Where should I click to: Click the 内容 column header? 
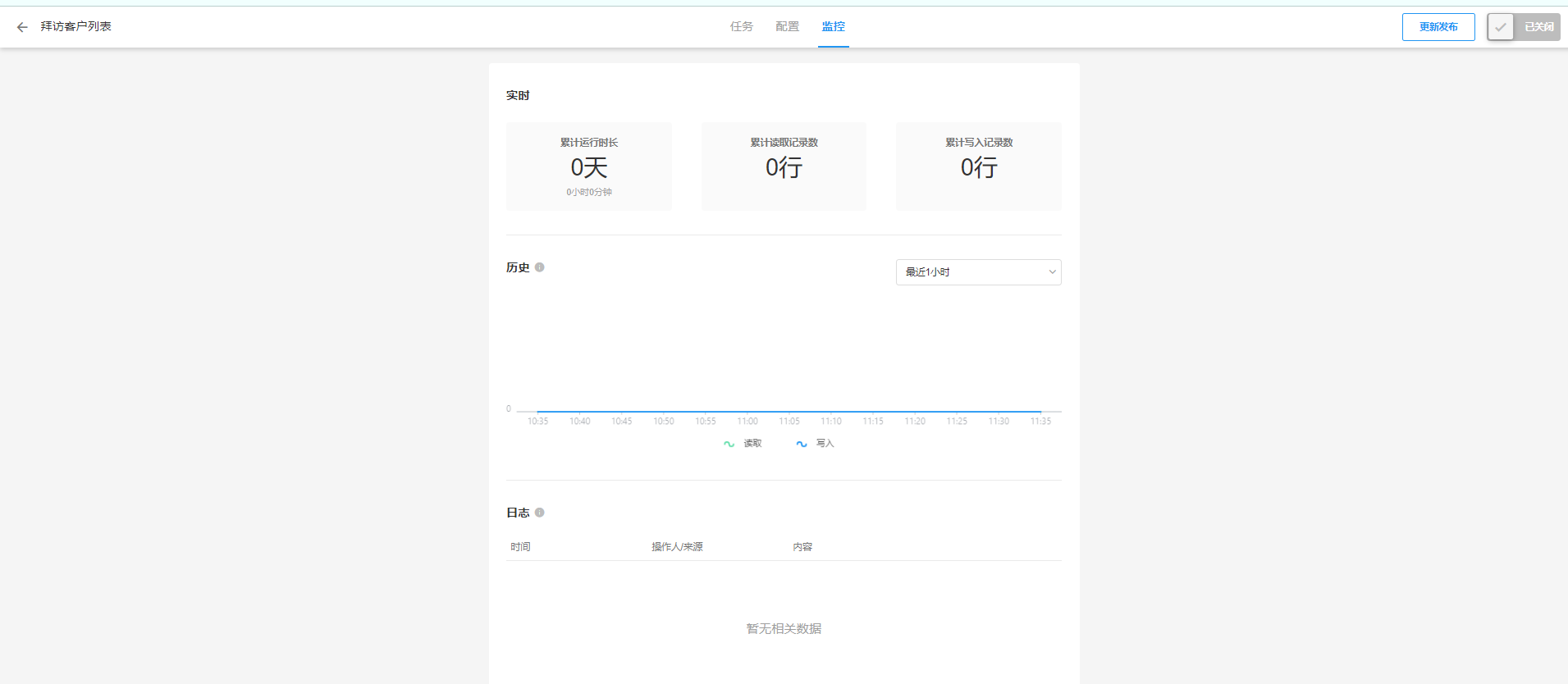click(x=802, y=547)
